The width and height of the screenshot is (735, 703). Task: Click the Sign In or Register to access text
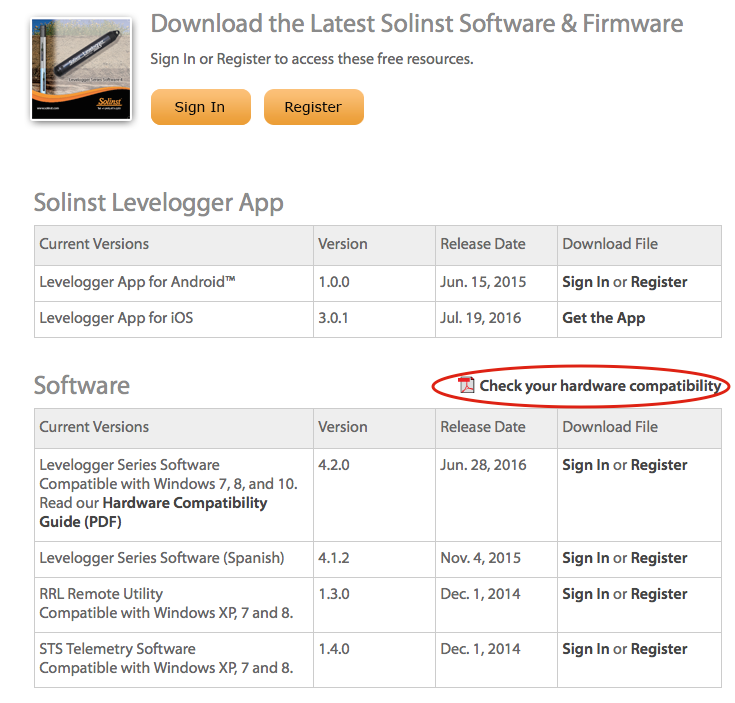click(x=312, y=59)
